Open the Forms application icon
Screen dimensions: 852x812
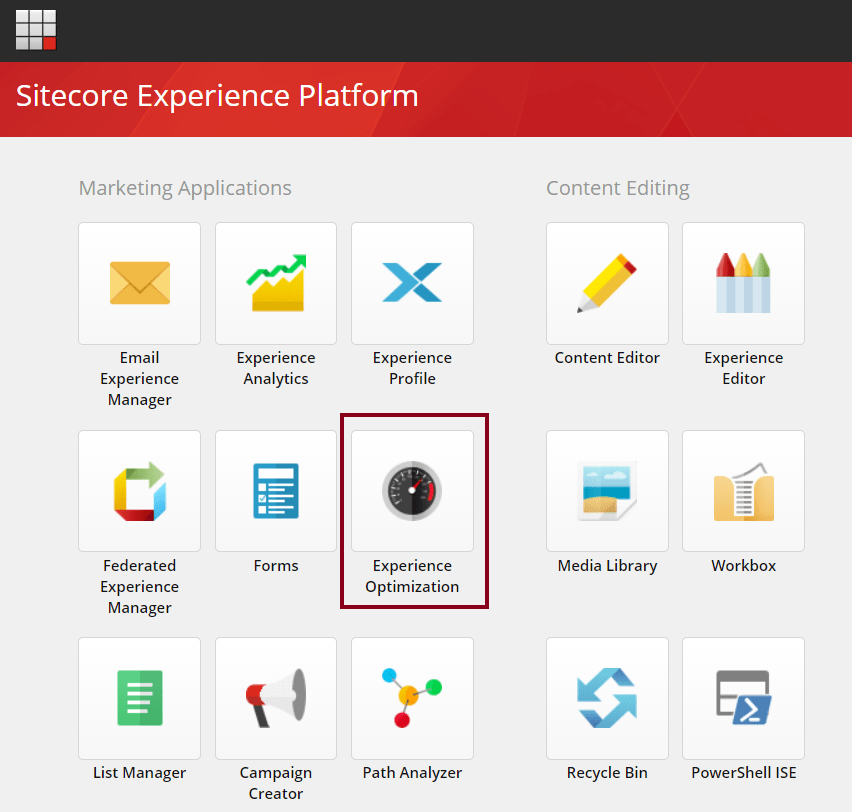point(276,491)
